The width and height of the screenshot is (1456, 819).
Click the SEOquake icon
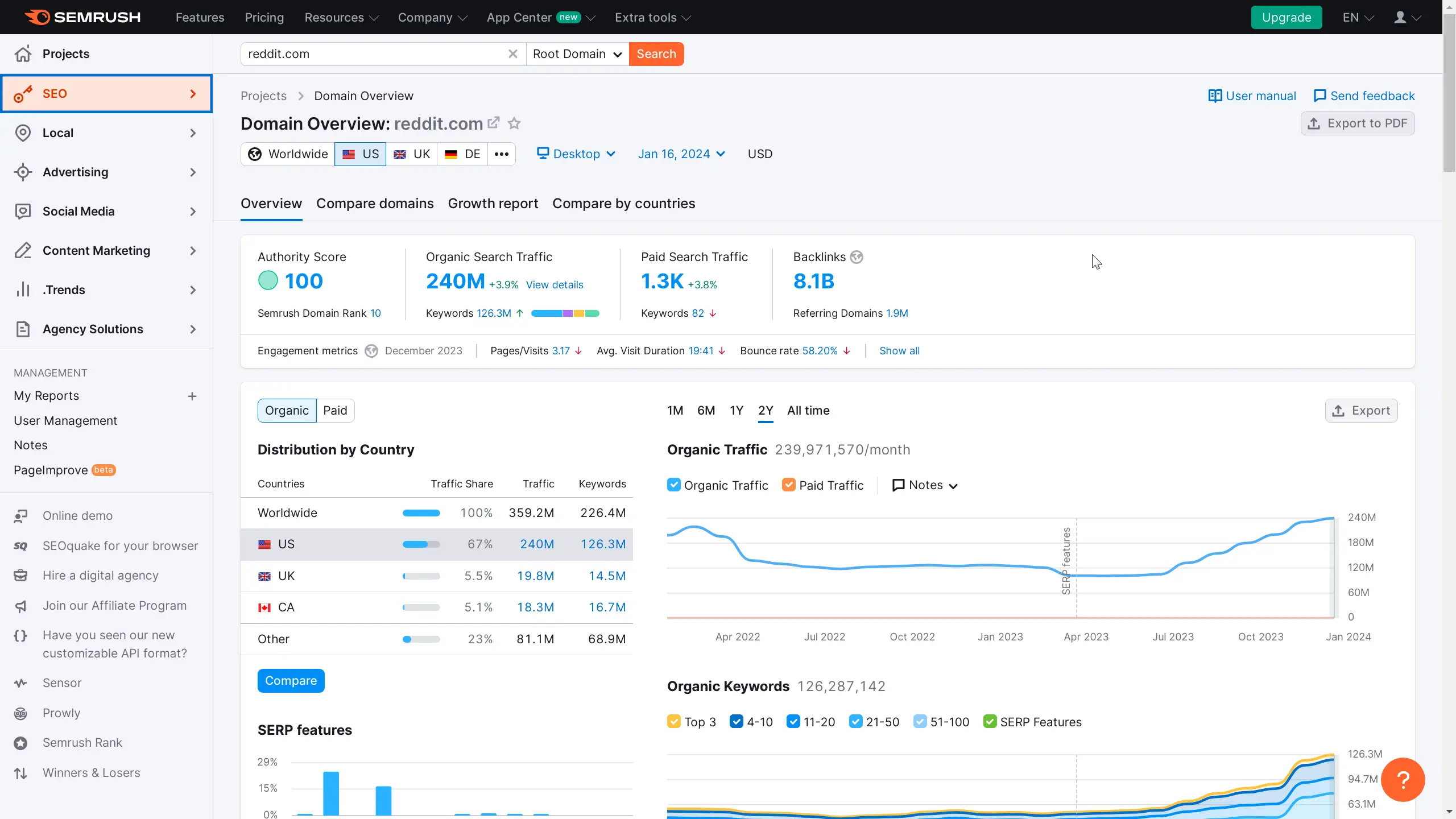click(x=20, y=546)
